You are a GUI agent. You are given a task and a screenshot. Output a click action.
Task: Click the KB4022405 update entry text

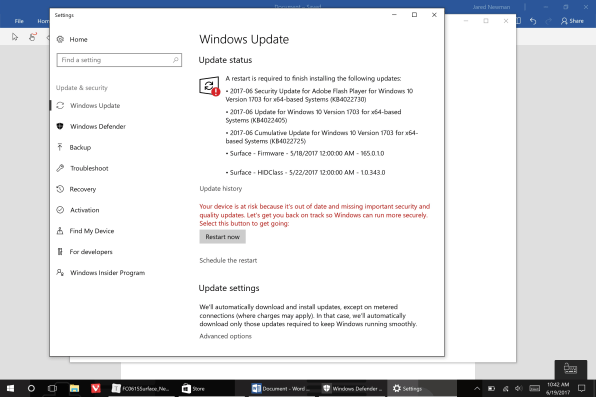pyautogui.click(x=314, y=116)
